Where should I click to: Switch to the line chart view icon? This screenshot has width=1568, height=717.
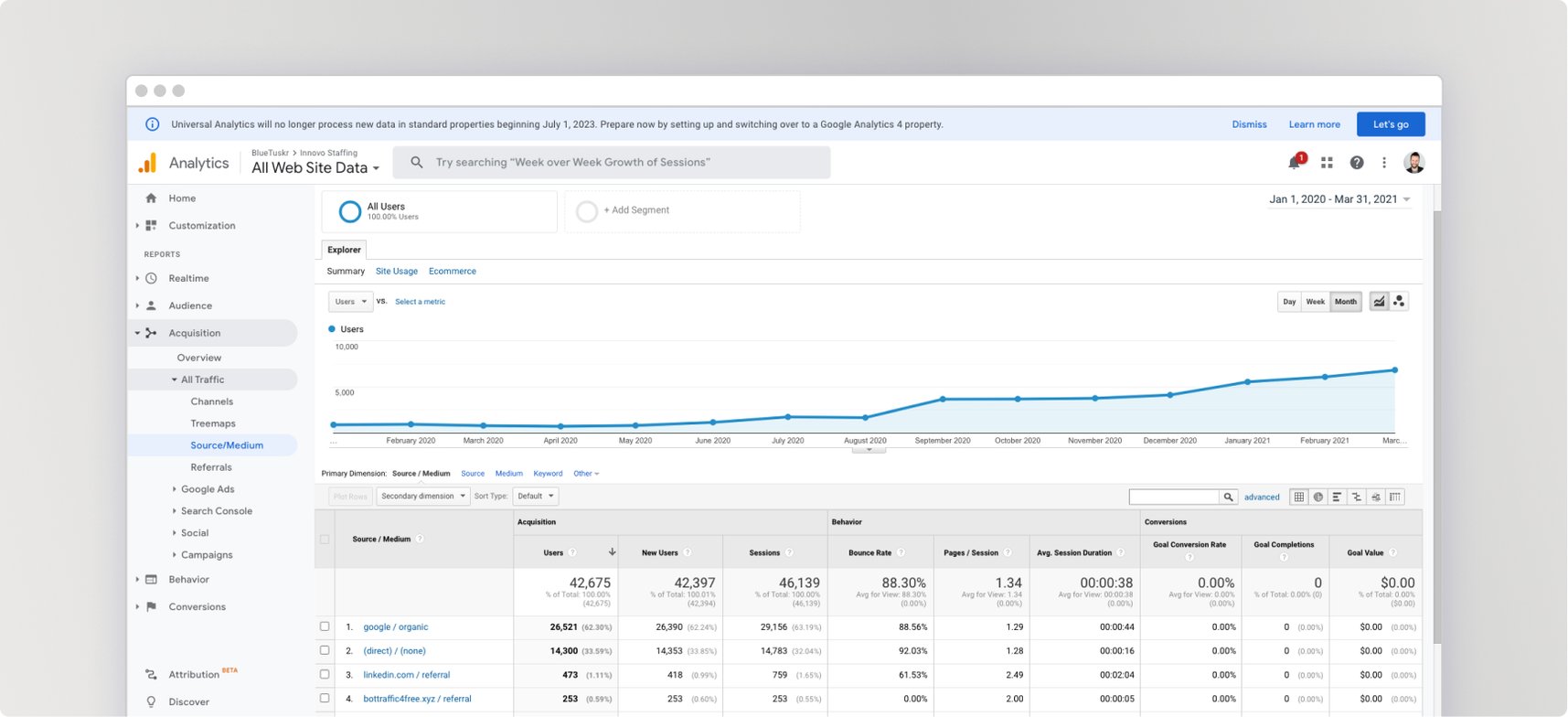pos(1379,301)
